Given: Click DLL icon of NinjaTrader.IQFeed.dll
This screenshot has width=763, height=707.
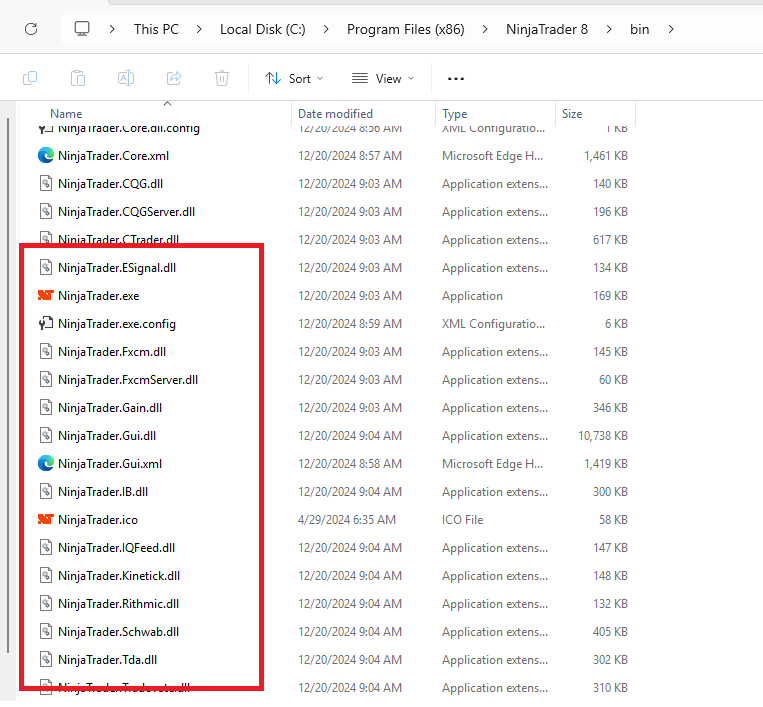Looking at the screenshot, I should pyautogui.click(x=46, y=547).
